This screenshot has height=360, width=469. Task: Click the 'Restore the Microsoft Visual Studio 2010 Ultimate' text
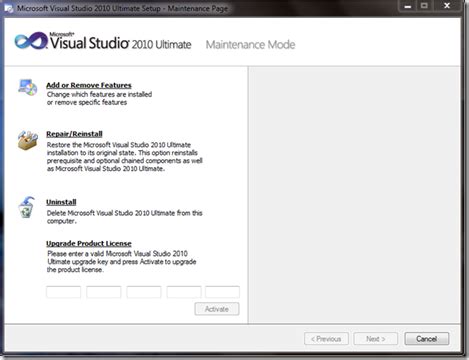[x=119, y=145]
